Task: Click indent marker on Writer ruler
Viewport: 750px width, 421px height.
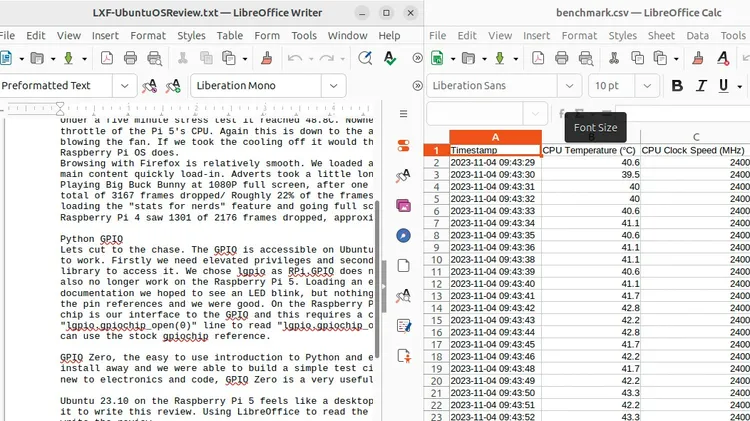Action: click(x=60, y=109)
